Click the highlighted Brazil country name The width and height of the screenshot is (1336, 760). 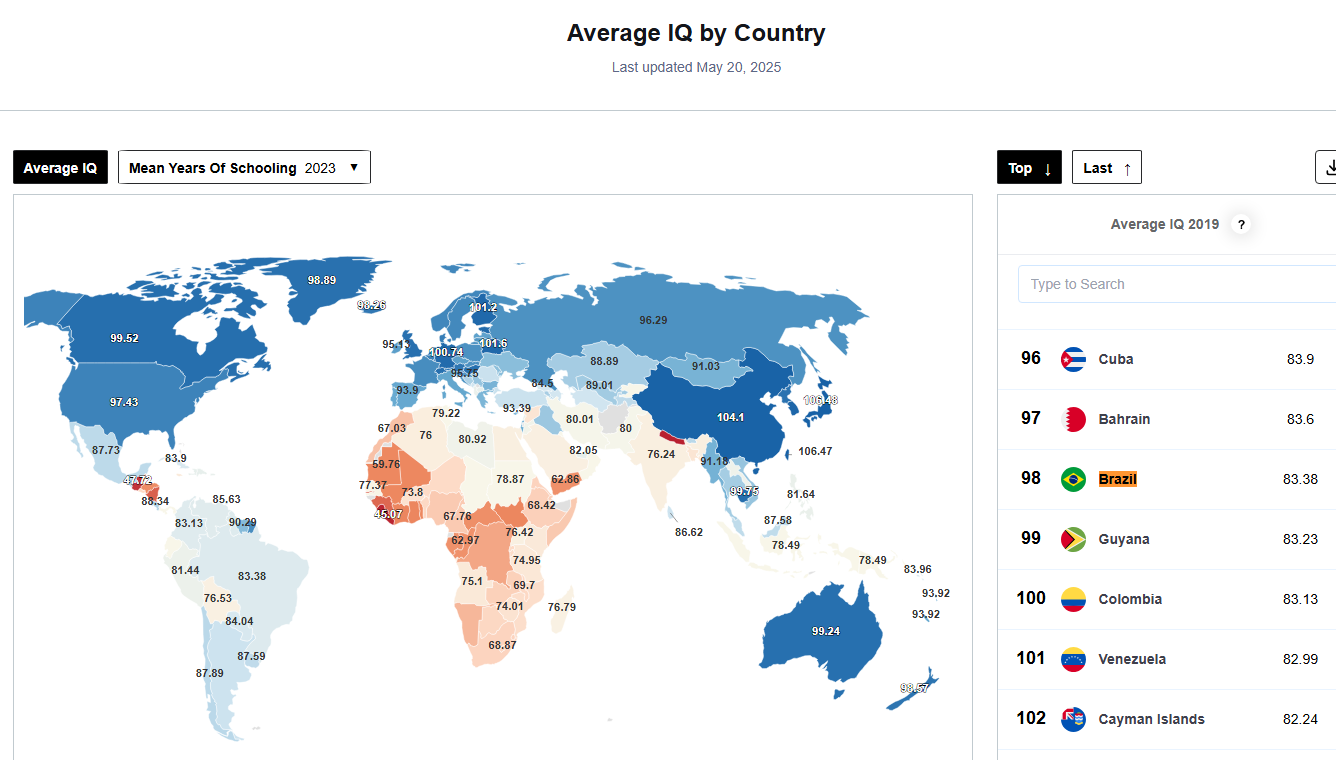coord(1118,479)
